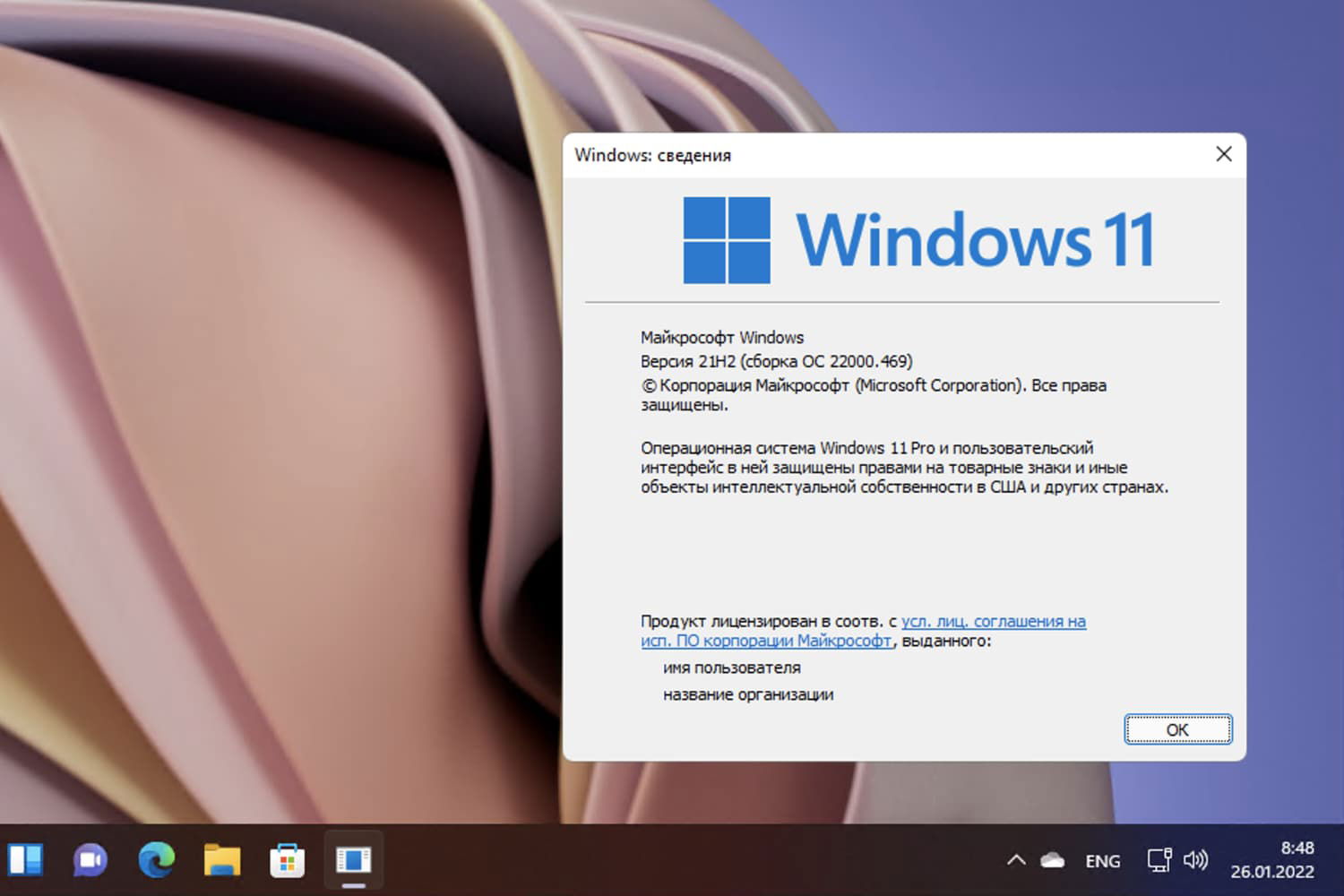The width and height of the screenshot is (1344, 896).
Task: Close the Windows: сведения dialog
Action: [1223, 154]
